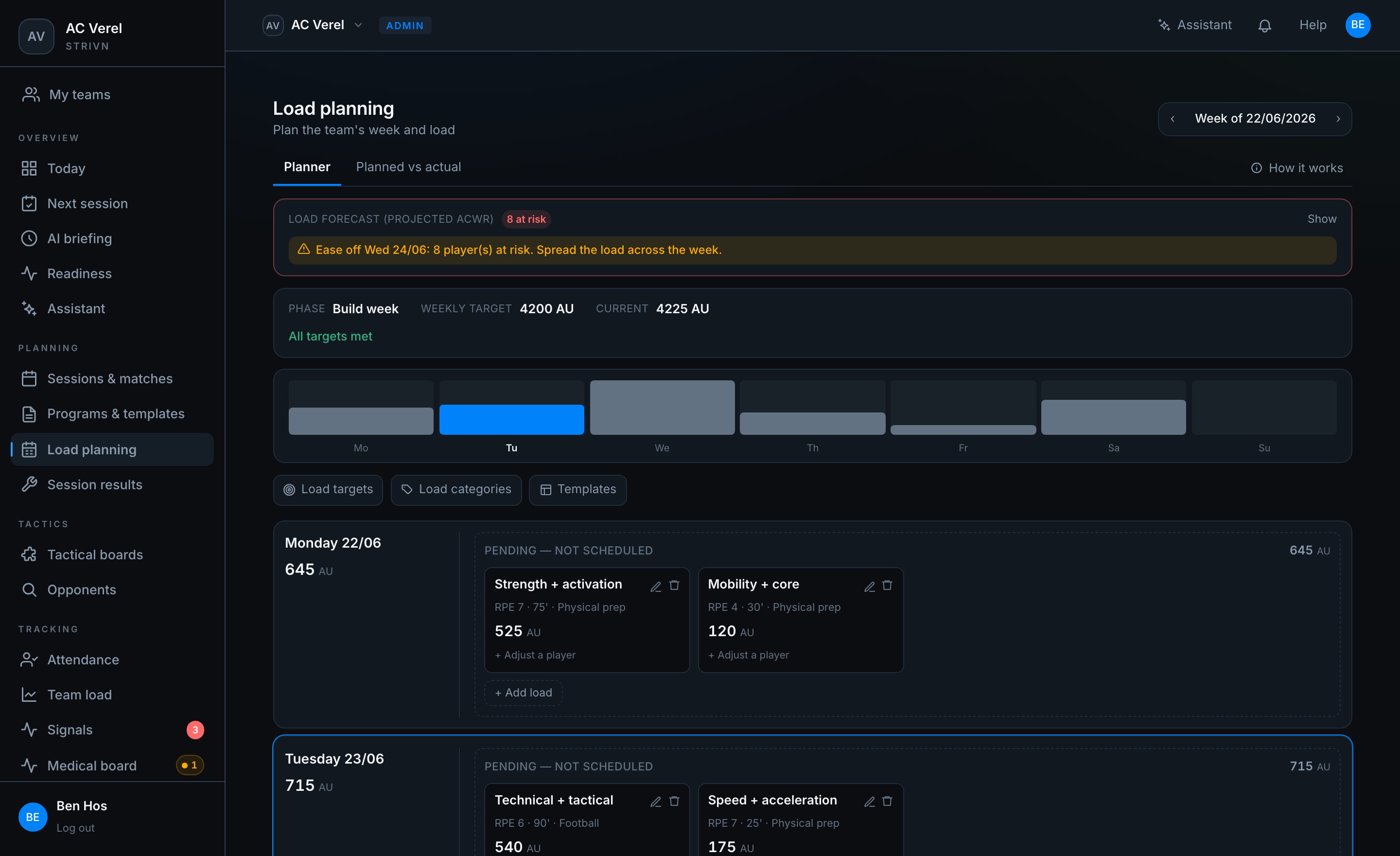Select Saturday bar in weekly chart
1400x856 pixels.
pyautogui.click(x=1113, y=408)
